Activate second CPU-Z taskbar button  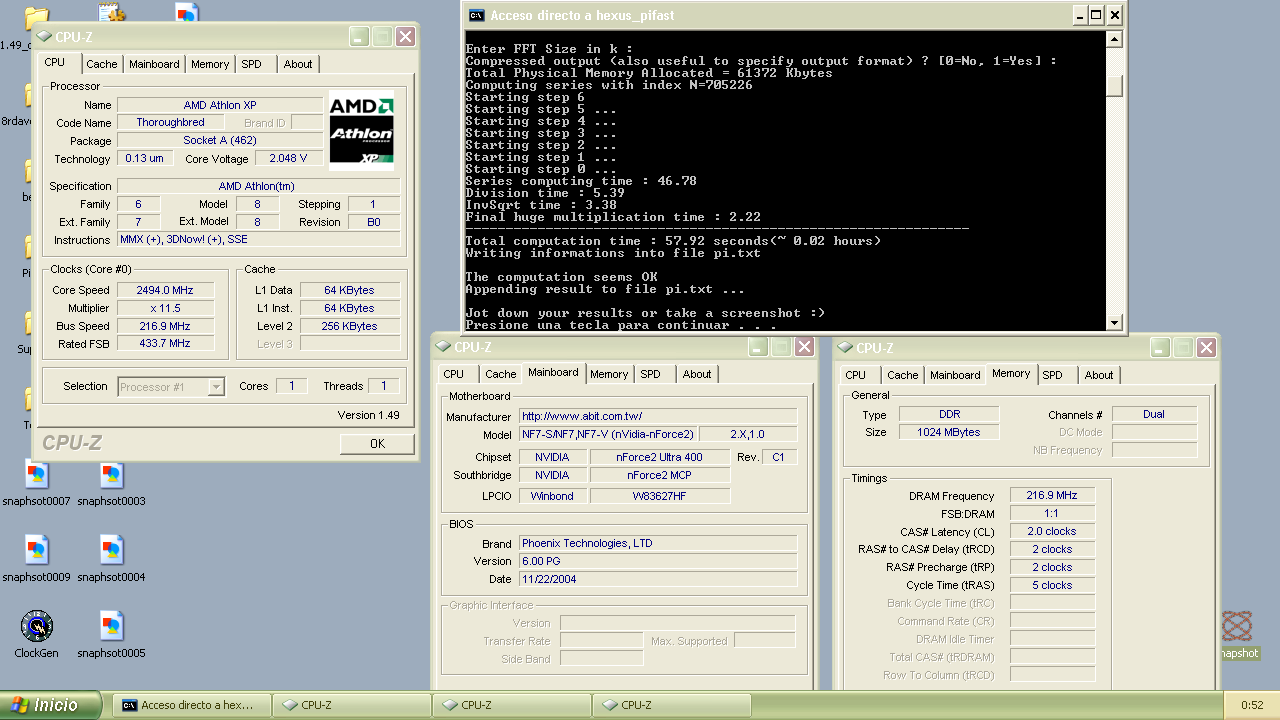point(510,705)
